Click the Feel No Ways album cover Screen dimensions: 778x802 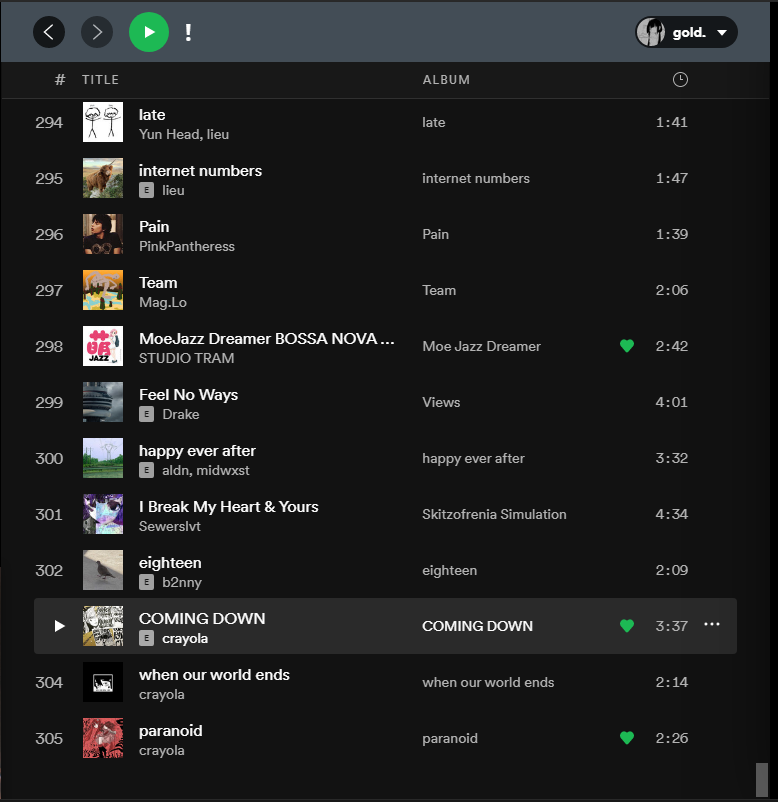[x=103, y=402]
